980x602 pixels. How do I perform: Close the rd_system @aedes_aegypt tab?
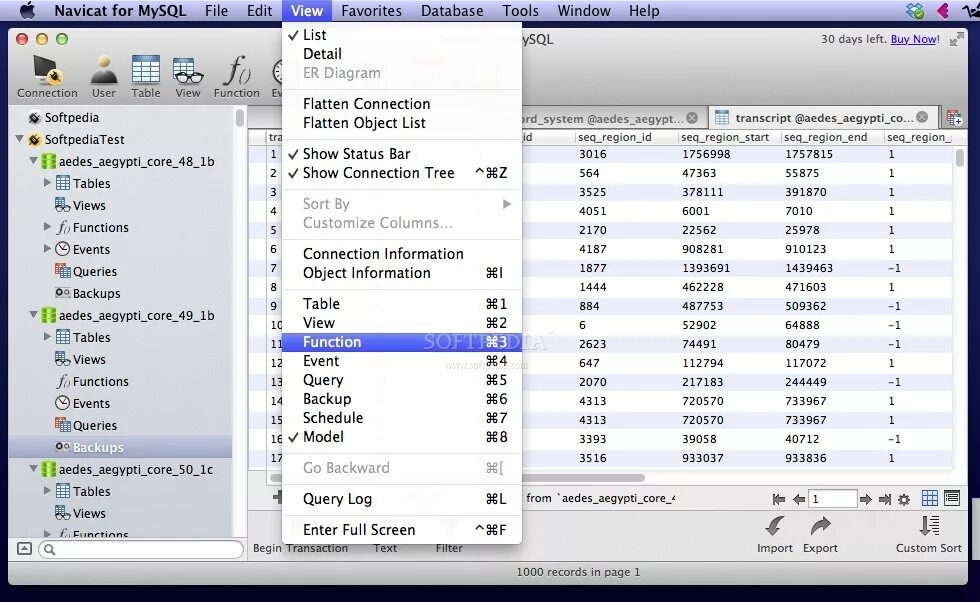(x=692, y=118)
